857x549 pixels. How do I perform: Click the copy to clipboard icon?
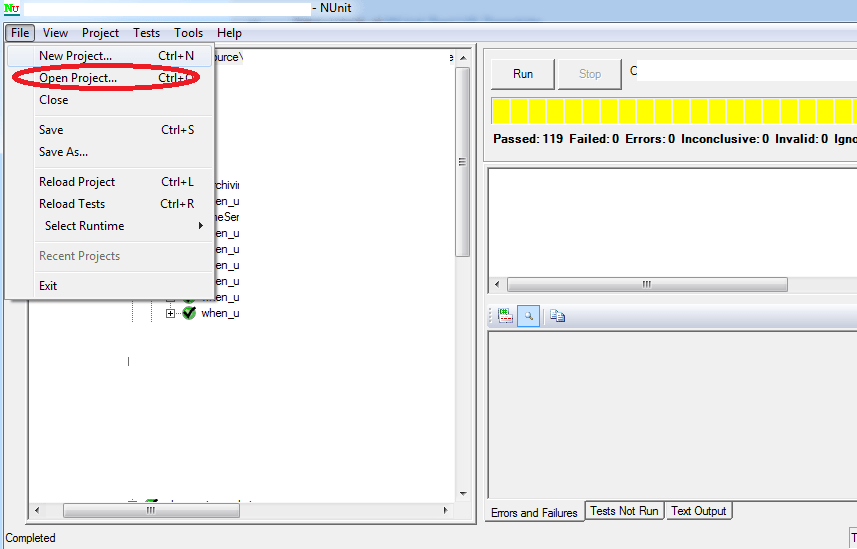coord(557,316)
